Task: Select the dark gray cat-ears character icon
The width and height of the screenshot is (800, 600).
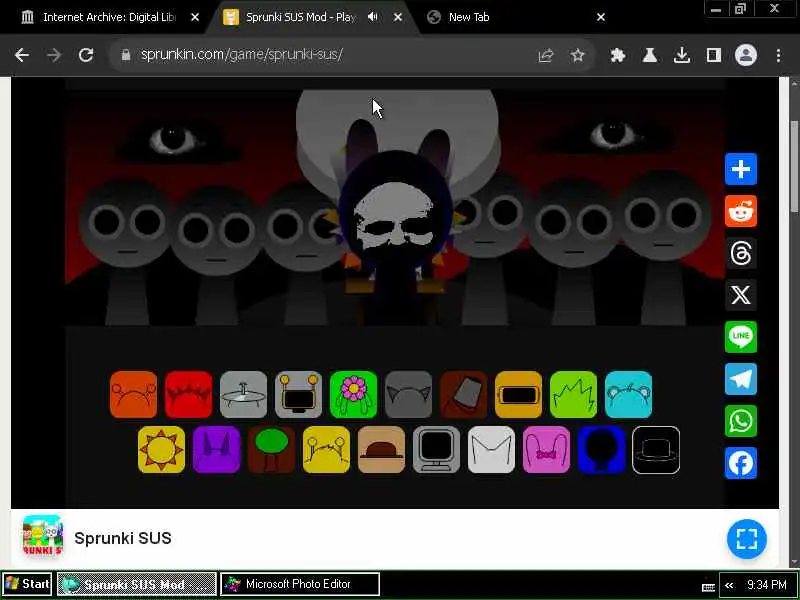Action: click(409, 394)
